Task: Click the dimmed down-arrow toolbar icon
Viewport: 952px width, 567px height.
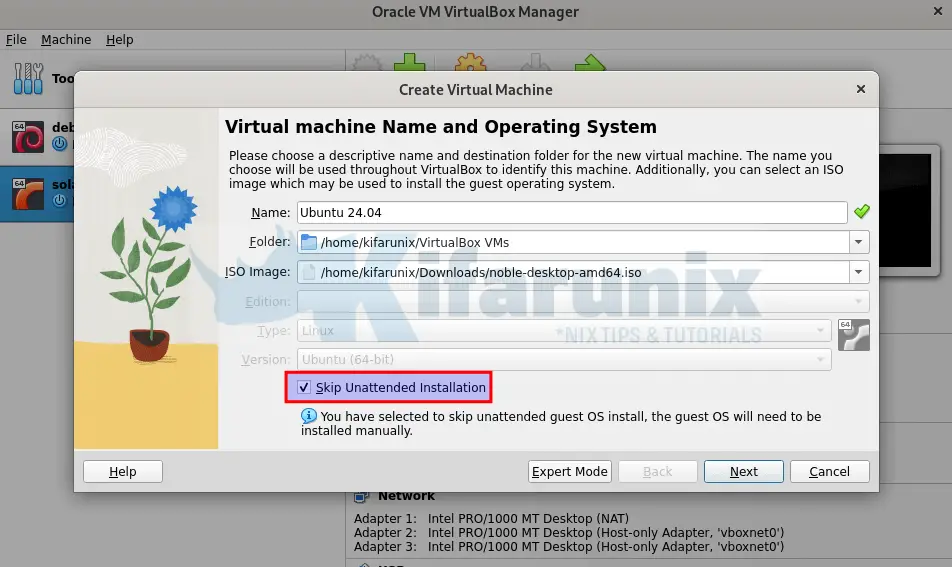Action: [535, 63]
